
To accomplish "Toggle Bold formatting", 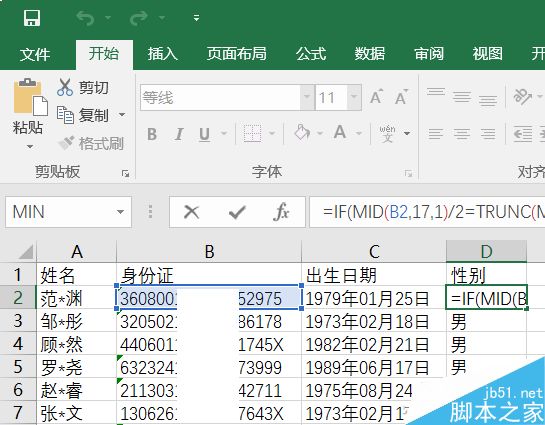I will [x=152, y=134].
